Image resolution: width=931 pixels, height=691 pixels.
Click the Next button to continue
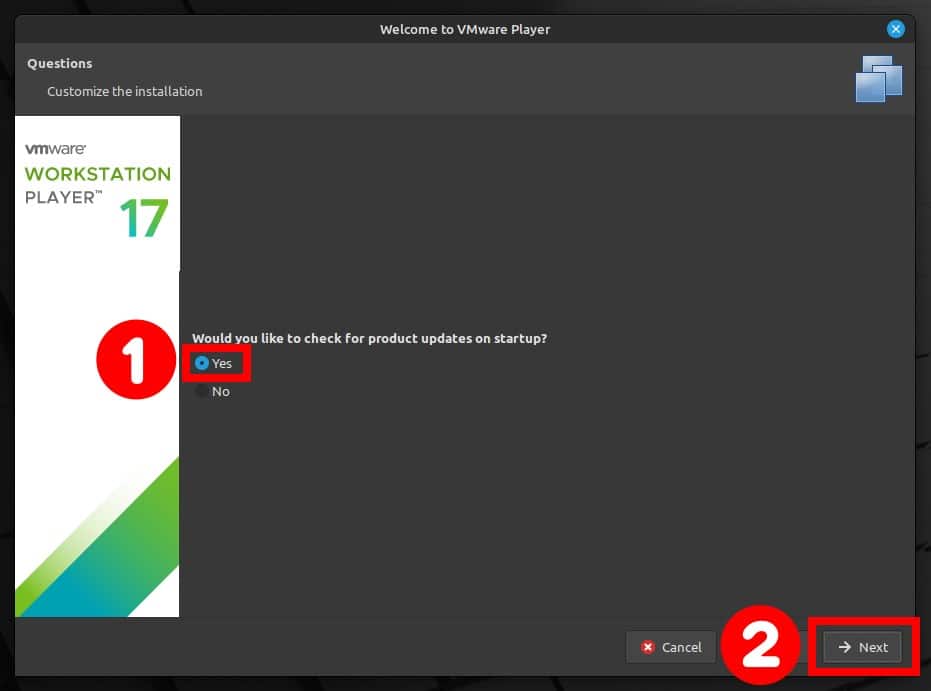[x=862, y=647]
